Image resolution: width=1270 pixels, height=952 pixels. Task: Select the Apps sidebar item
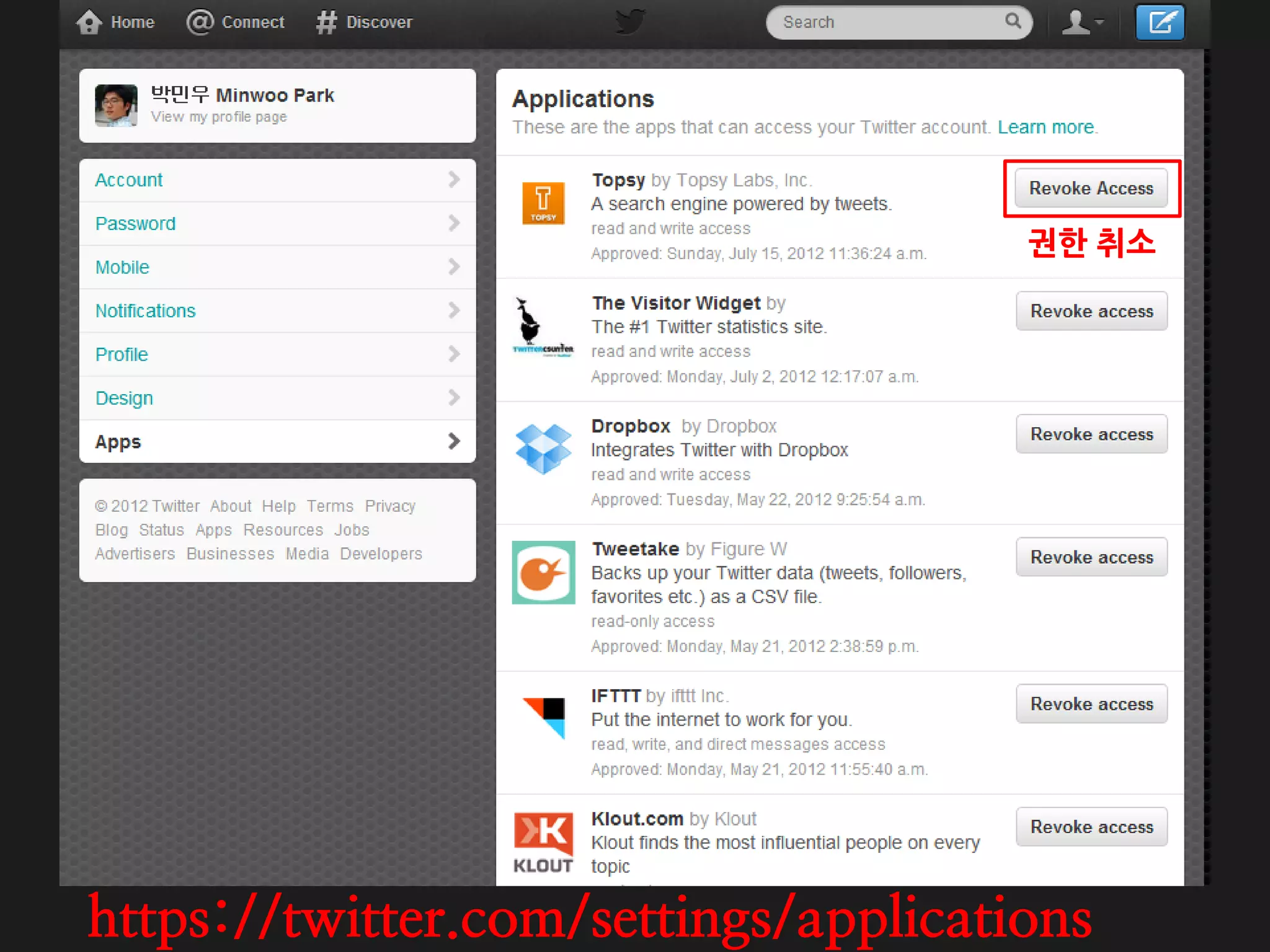[x=278, y=441]
